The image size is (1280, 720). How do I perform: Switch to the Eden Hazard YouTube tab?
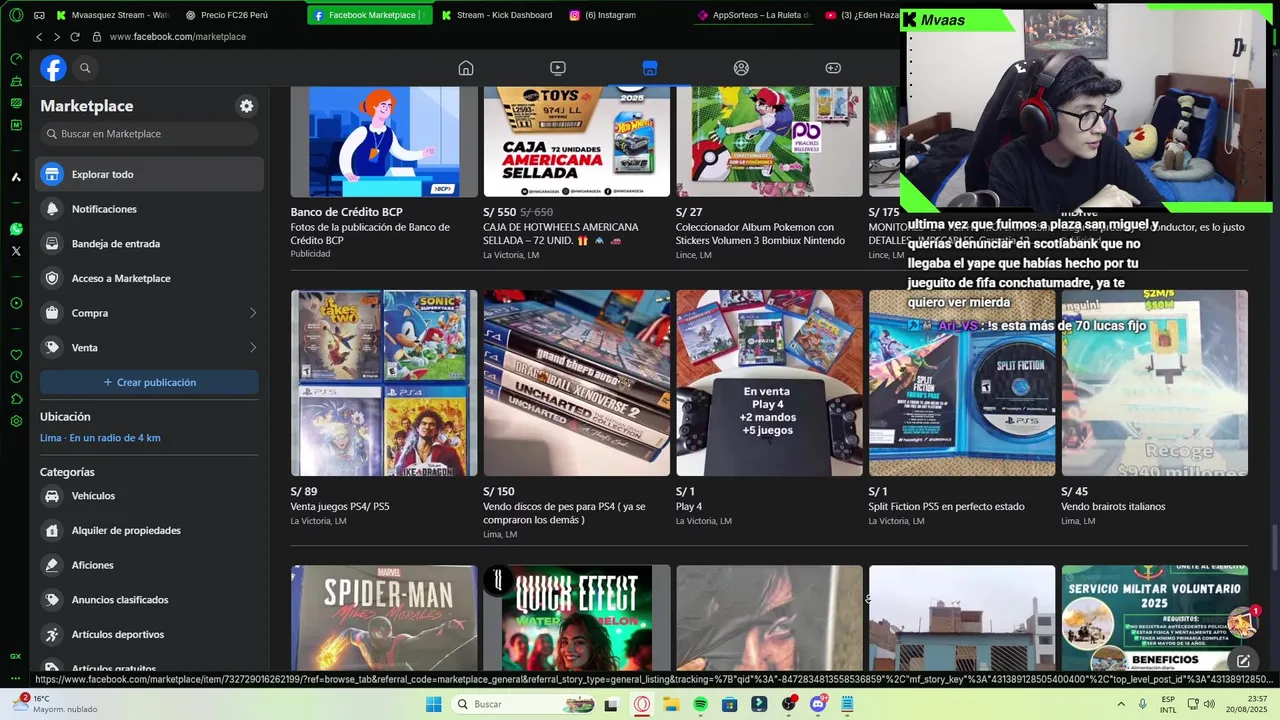point(861,15)
